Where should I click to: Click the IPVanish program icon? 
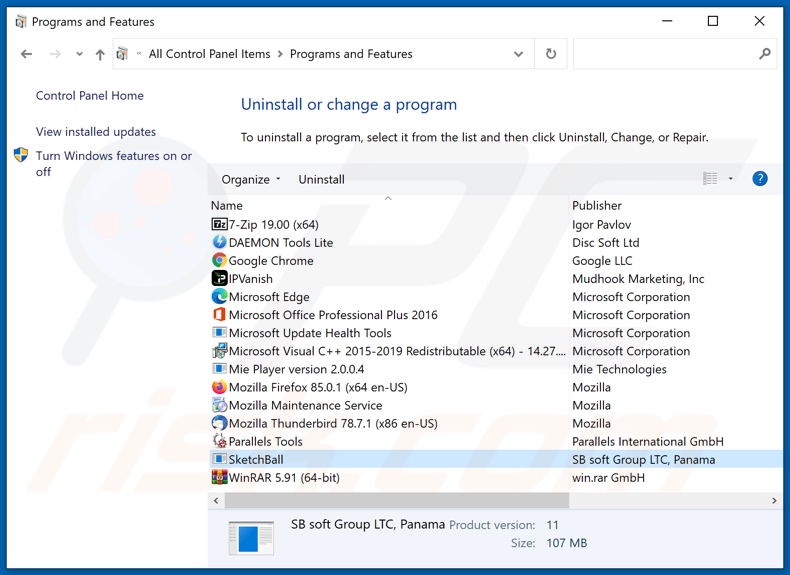[219, 279]
